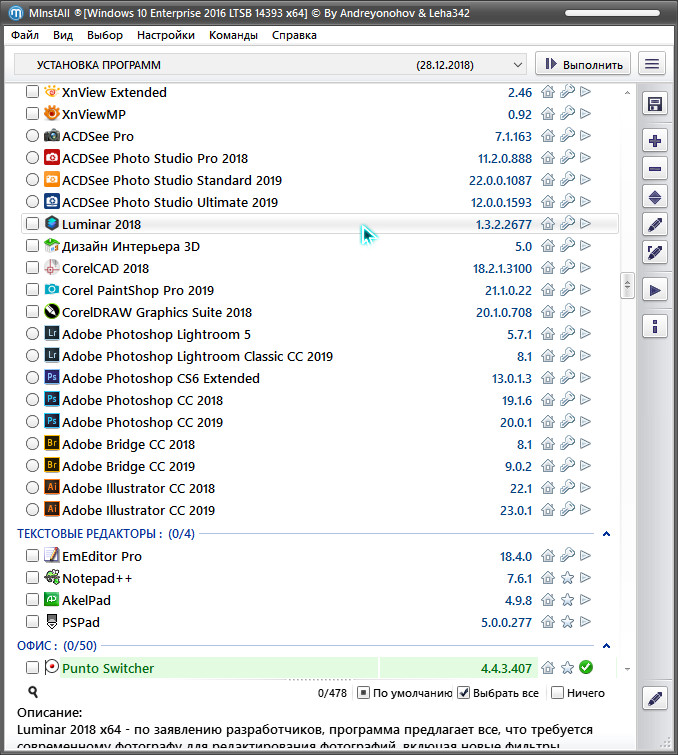Viewport: 678px width, 755px height.
Task: Check the Luminar 2018 checkbox
Action: click(x=33, y=224)
